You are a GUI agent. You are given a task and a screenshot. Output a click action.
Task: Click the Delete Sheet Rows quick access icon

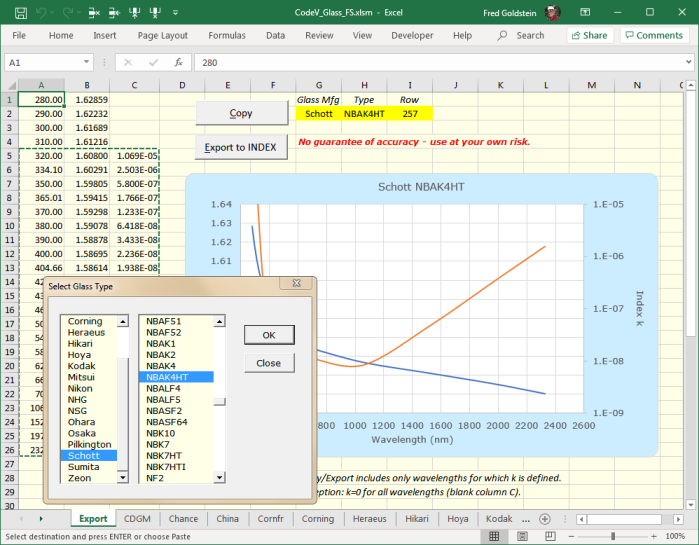click(x=94, y=13)
